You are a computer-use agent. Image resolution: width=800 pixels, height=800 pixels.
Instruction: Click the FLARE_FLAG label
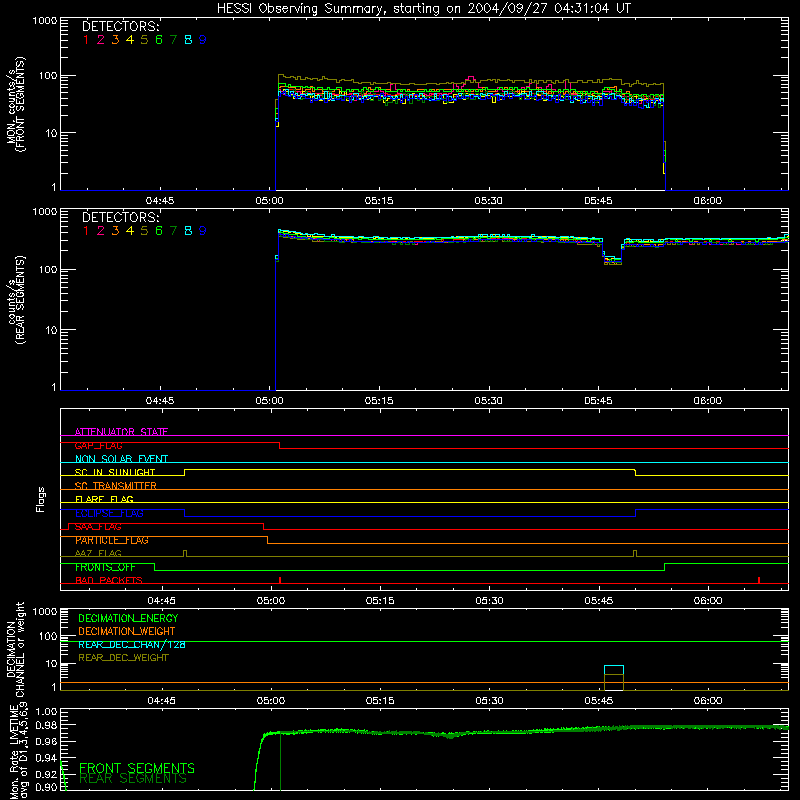coord(104,499)
